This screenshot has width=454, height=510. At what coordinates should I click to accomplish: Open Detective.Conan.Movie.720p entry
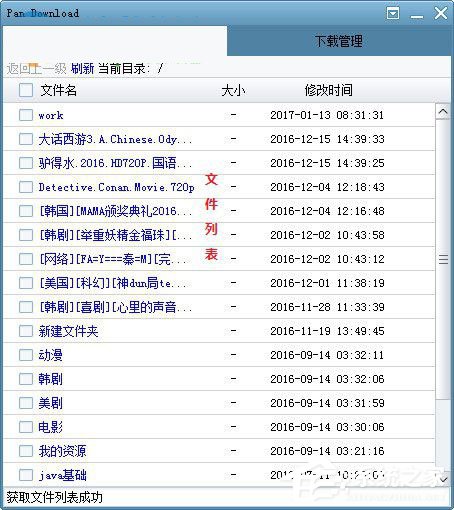(x=116, y=187)
